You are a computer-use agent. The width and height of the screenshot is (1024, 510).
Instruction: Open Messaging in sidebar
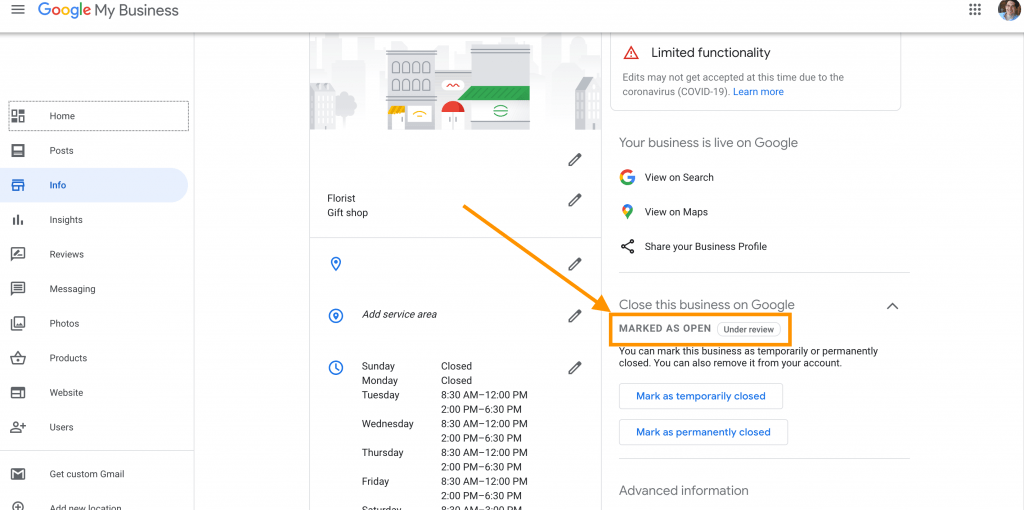(x=94, y=289)
